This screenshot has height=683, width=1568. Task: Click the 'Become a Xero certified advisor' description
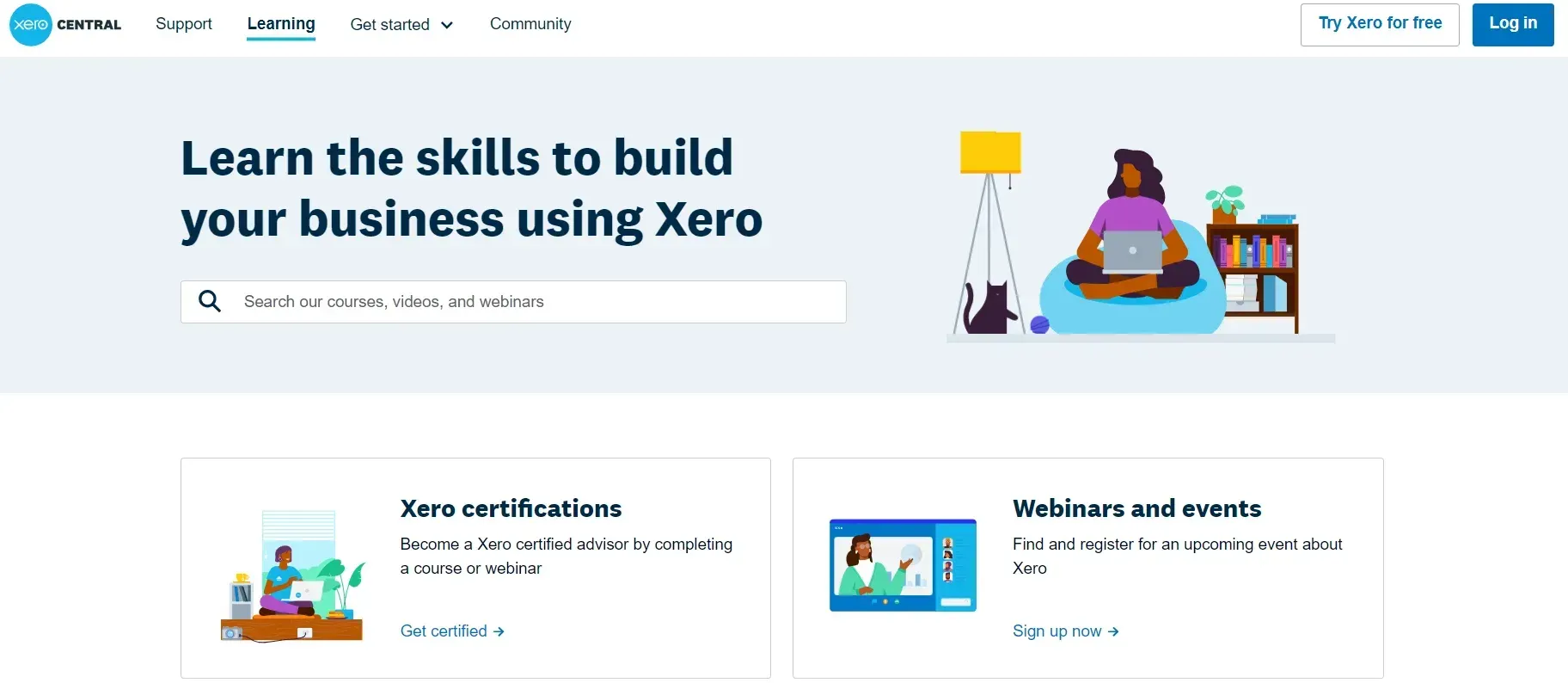coord(567,556)
